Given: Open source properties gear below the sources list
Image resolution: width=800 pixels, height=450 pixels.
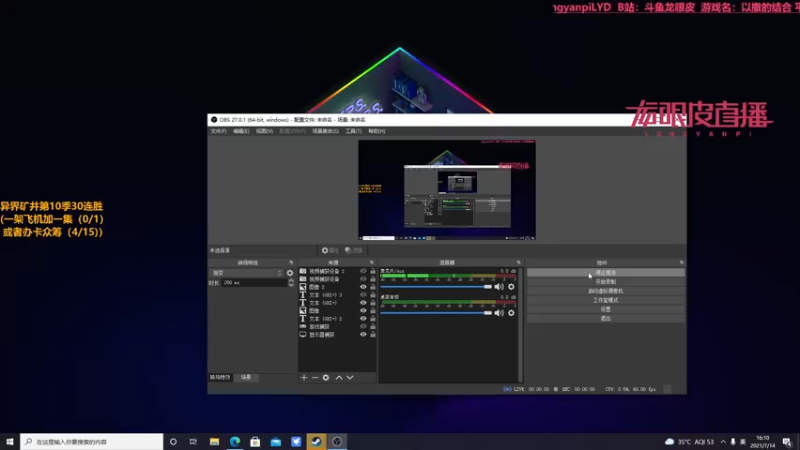Looking at the screenshot, I should tap(326, 378).
